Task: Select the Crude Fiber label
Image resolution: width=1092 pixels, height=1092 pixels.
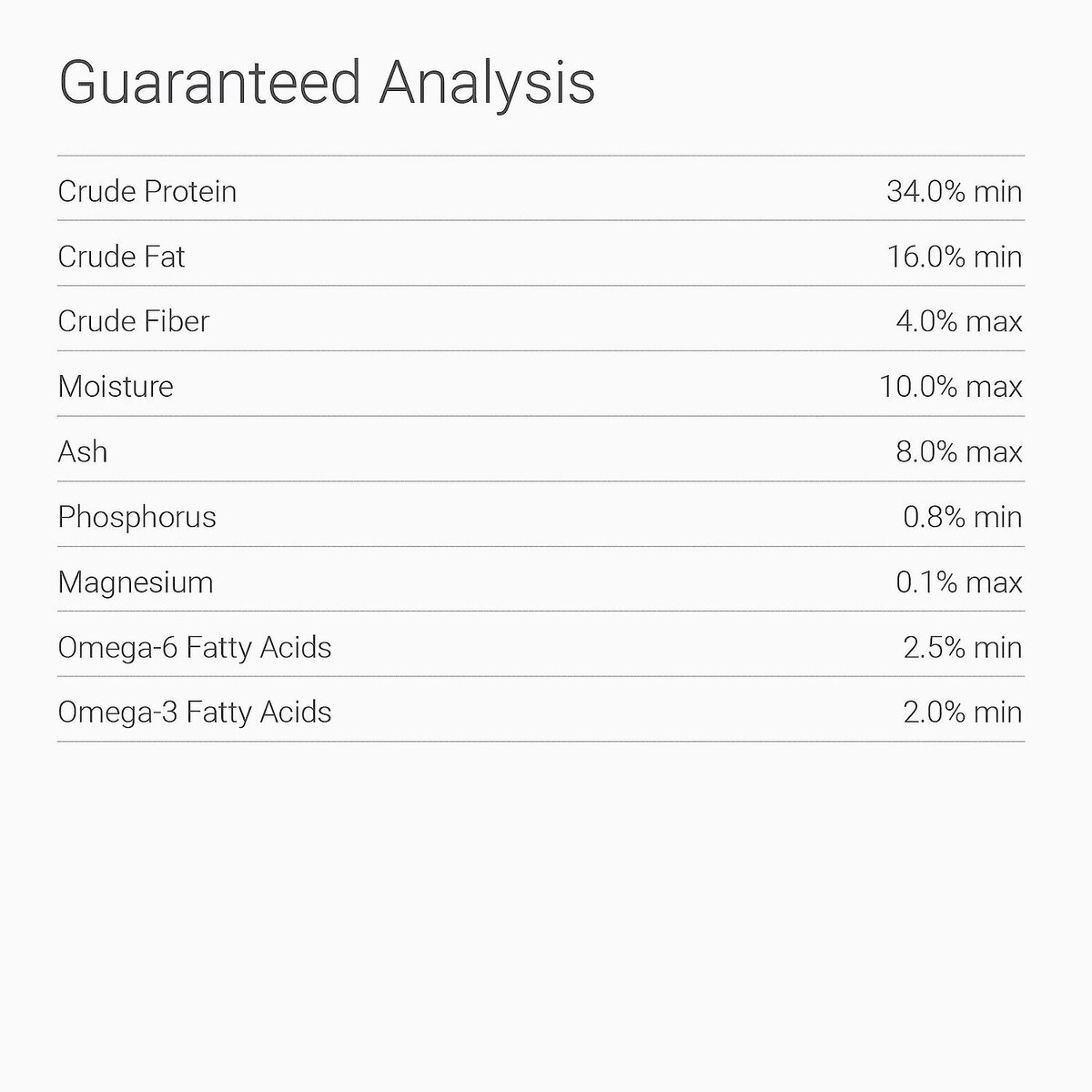Action: coord(133,321)
